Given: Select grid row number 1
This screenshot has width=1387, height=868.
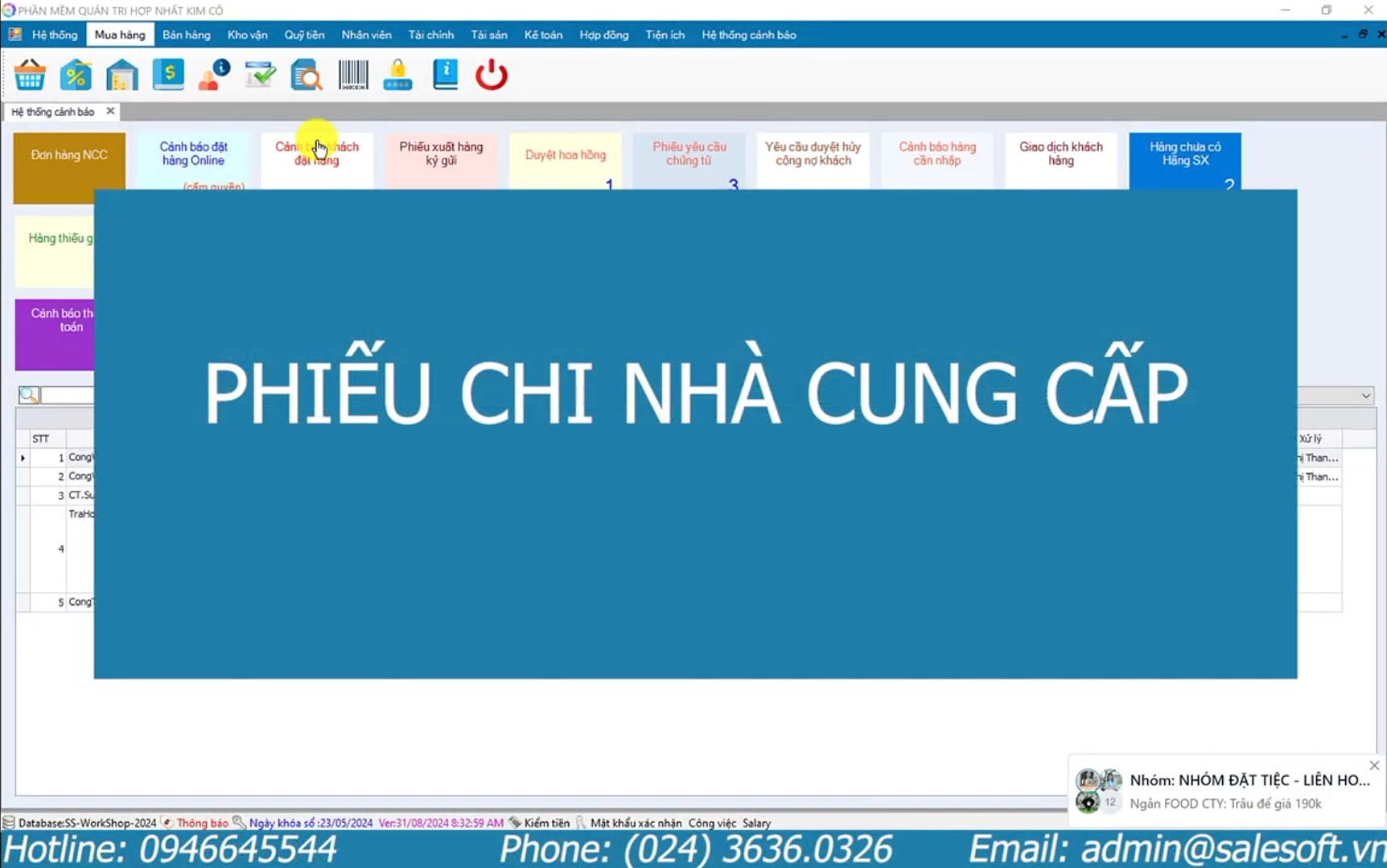Looking at the screenshot, I should coord(56,457).
